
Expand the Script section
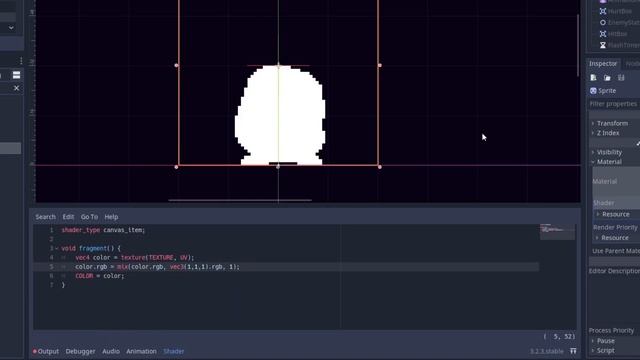605,351
